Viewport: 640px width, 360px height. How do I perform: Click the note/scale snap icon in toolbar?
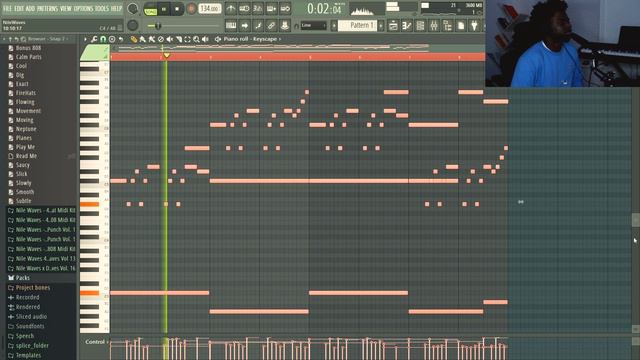258,26
